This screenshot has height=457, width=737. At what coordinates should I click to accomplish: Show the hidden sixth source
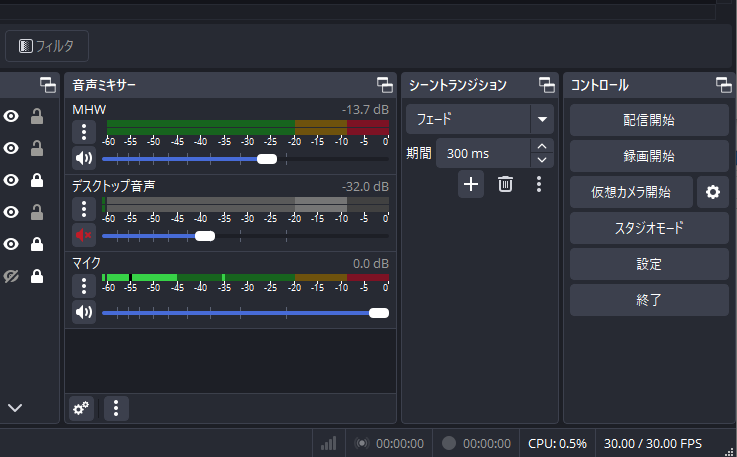click(11, 276)
